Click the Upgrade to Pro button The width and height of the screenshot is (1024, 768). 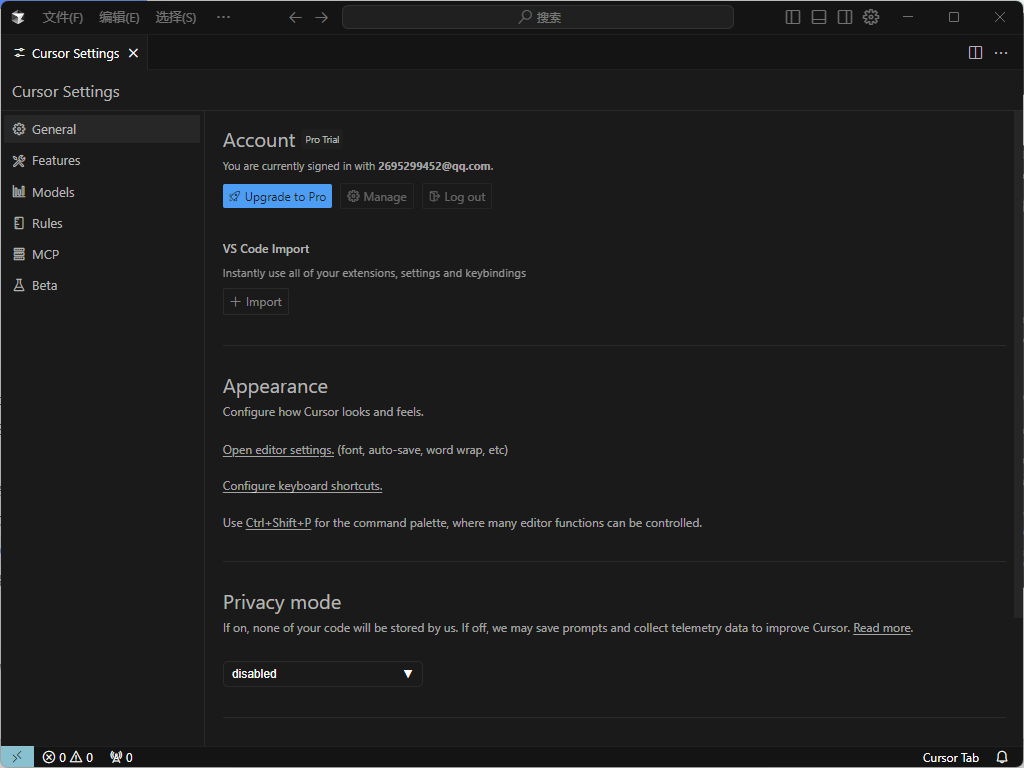tap(278, 197)
